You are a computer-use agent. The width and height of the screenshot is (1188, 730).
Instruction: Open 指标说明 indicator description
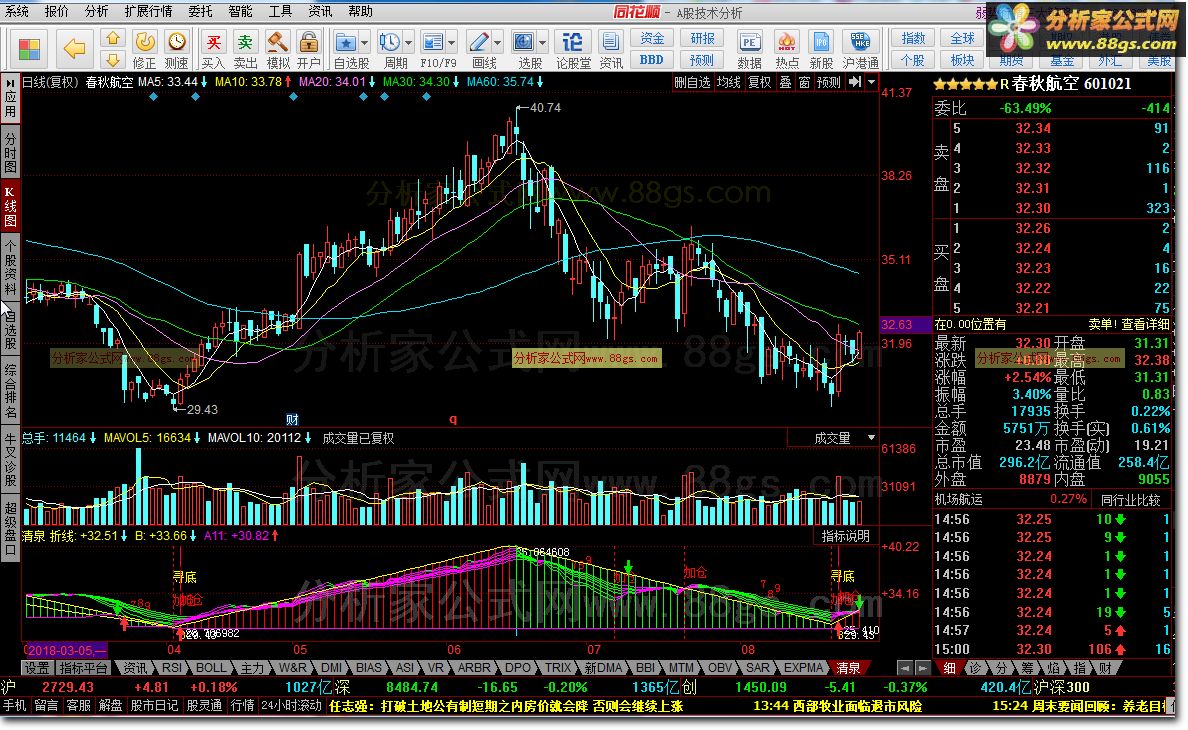coord(846,536)
